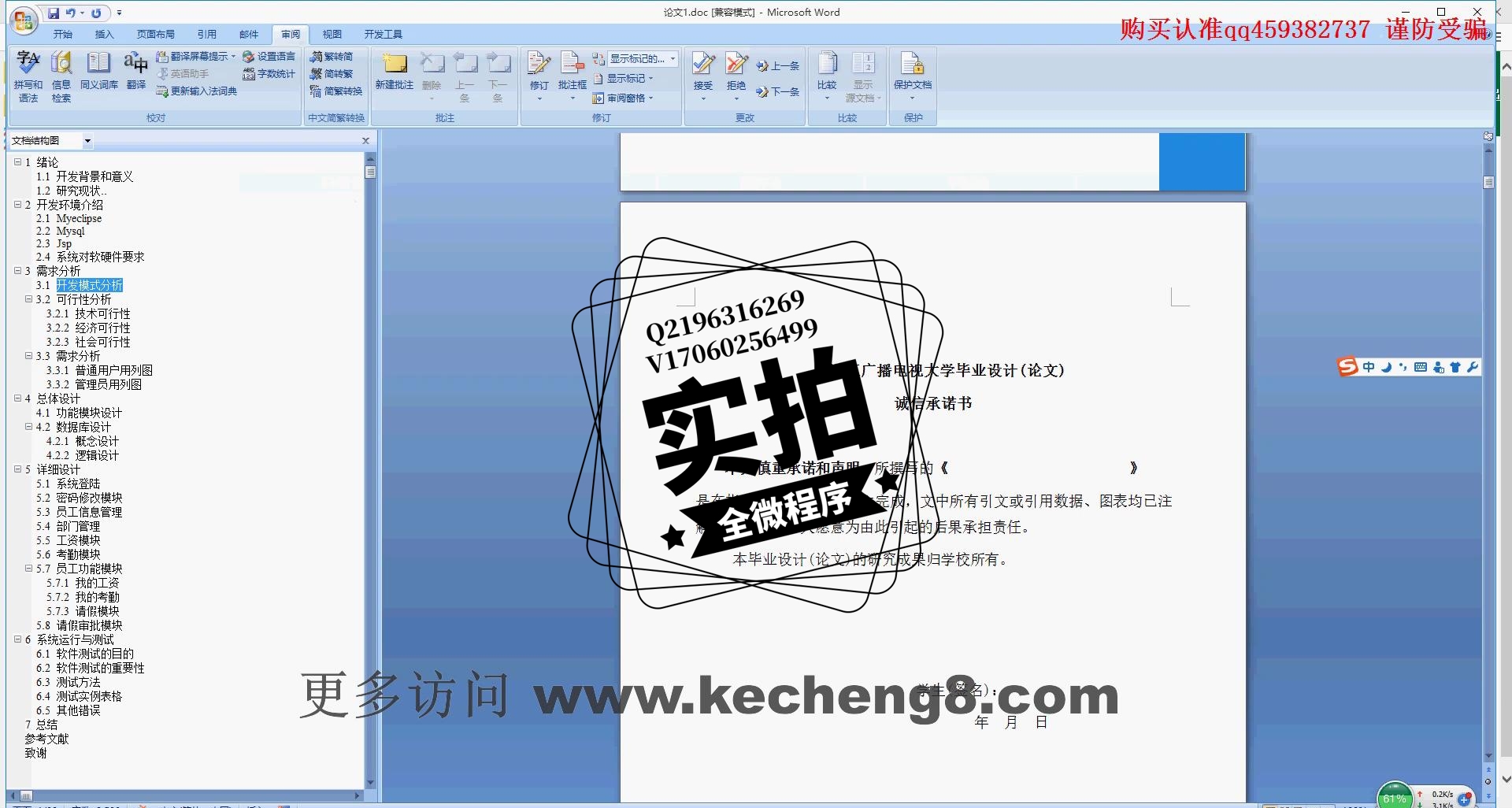Open Sogou IME settings wrench icon
Screen dimensions: 1512x808
1472,367
